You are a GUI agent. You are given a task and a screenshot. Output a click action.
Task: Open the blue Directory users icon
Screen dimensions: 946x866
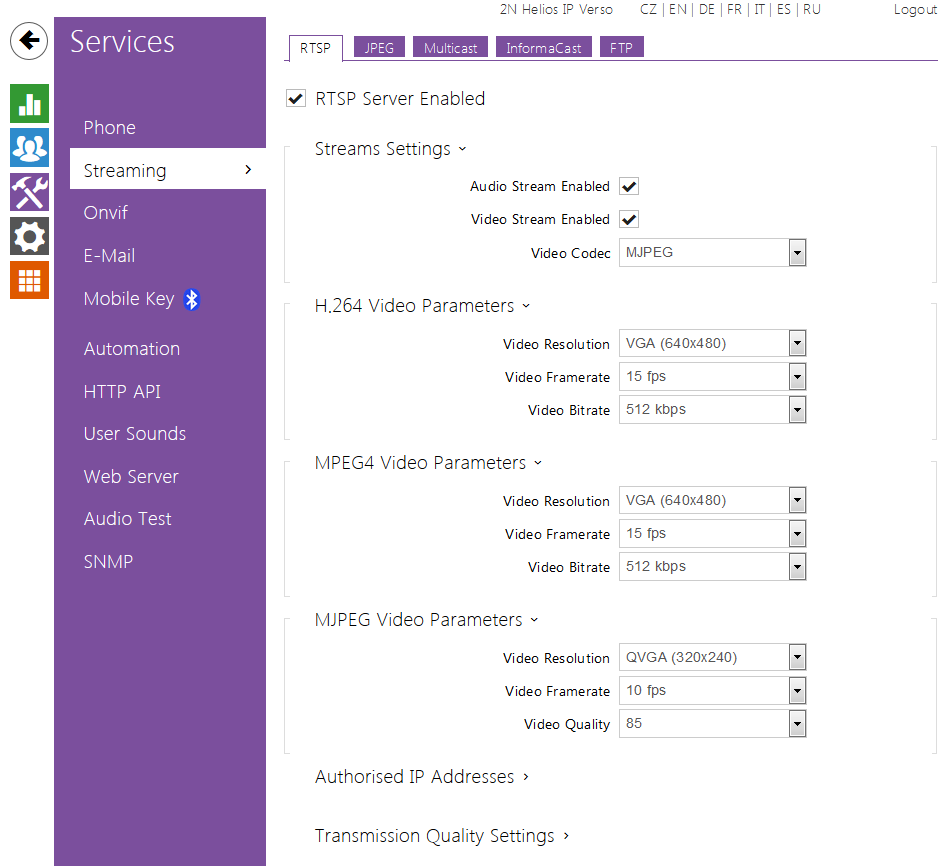click(x=30, y=148)
